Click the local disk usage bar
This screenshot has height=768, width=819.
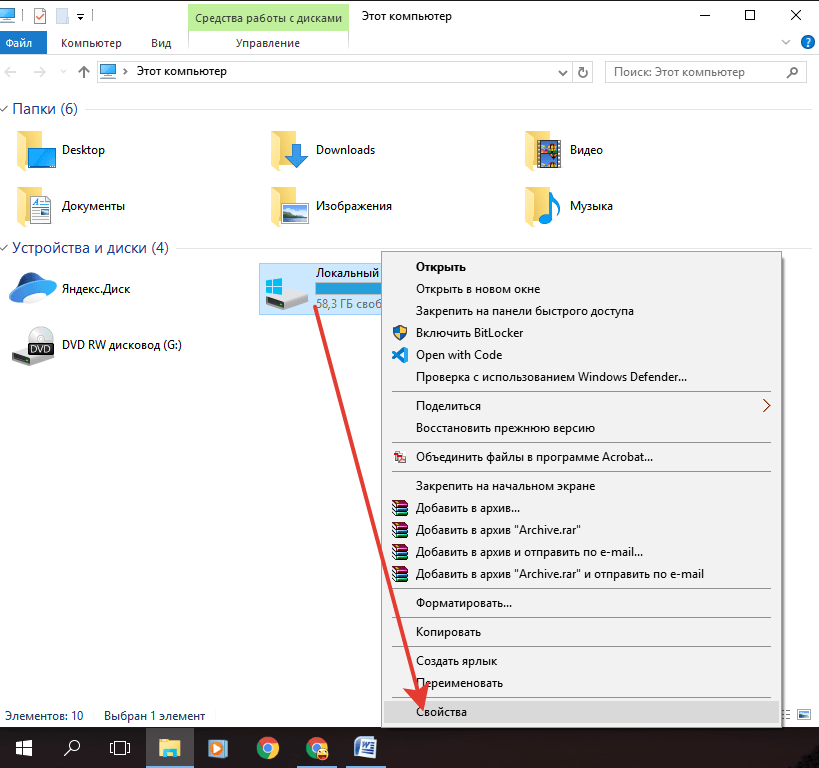pos(348,288)
